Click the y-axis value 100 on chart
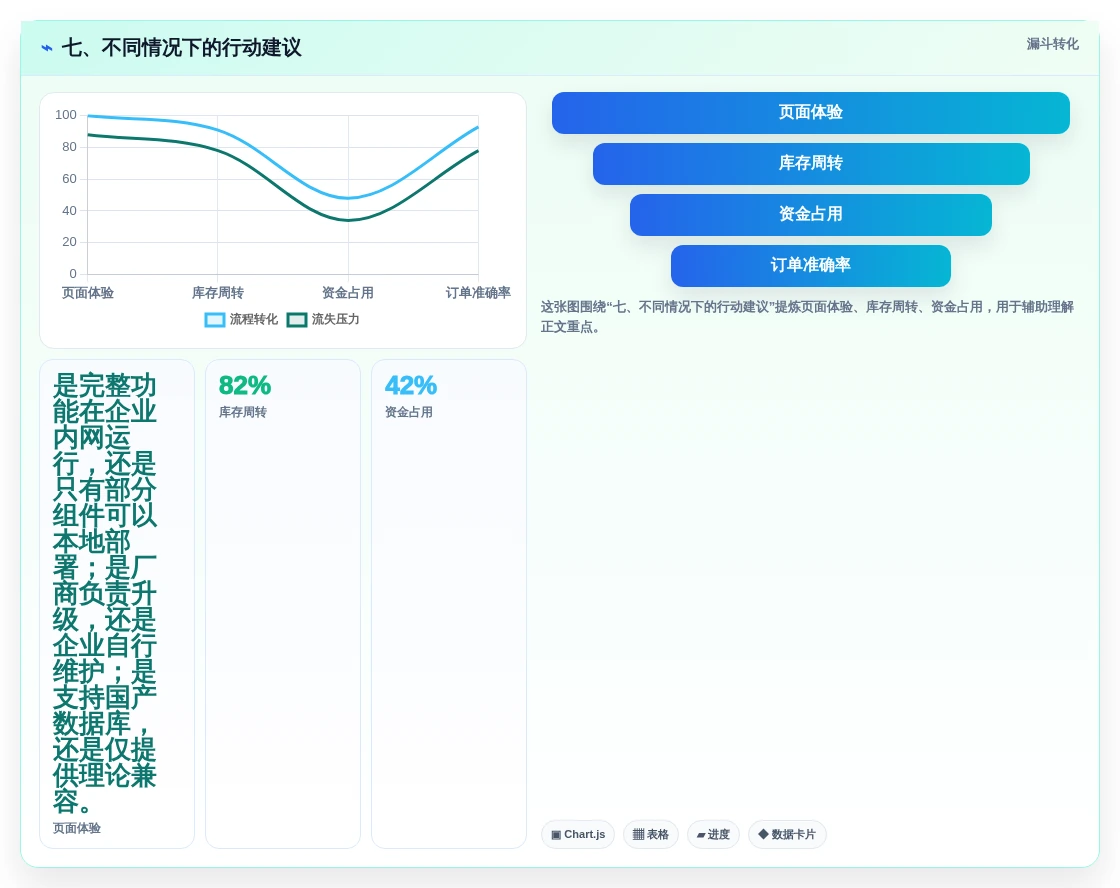This screenshot has height=888, width=1120. tap(66, 115)
